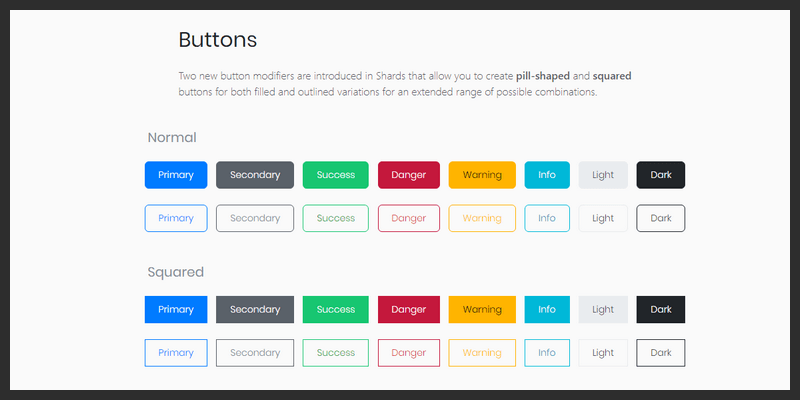This screenshot has width=800, height=400.
Task: Click the filled Dark button under Normal
Action: (661, 175)
